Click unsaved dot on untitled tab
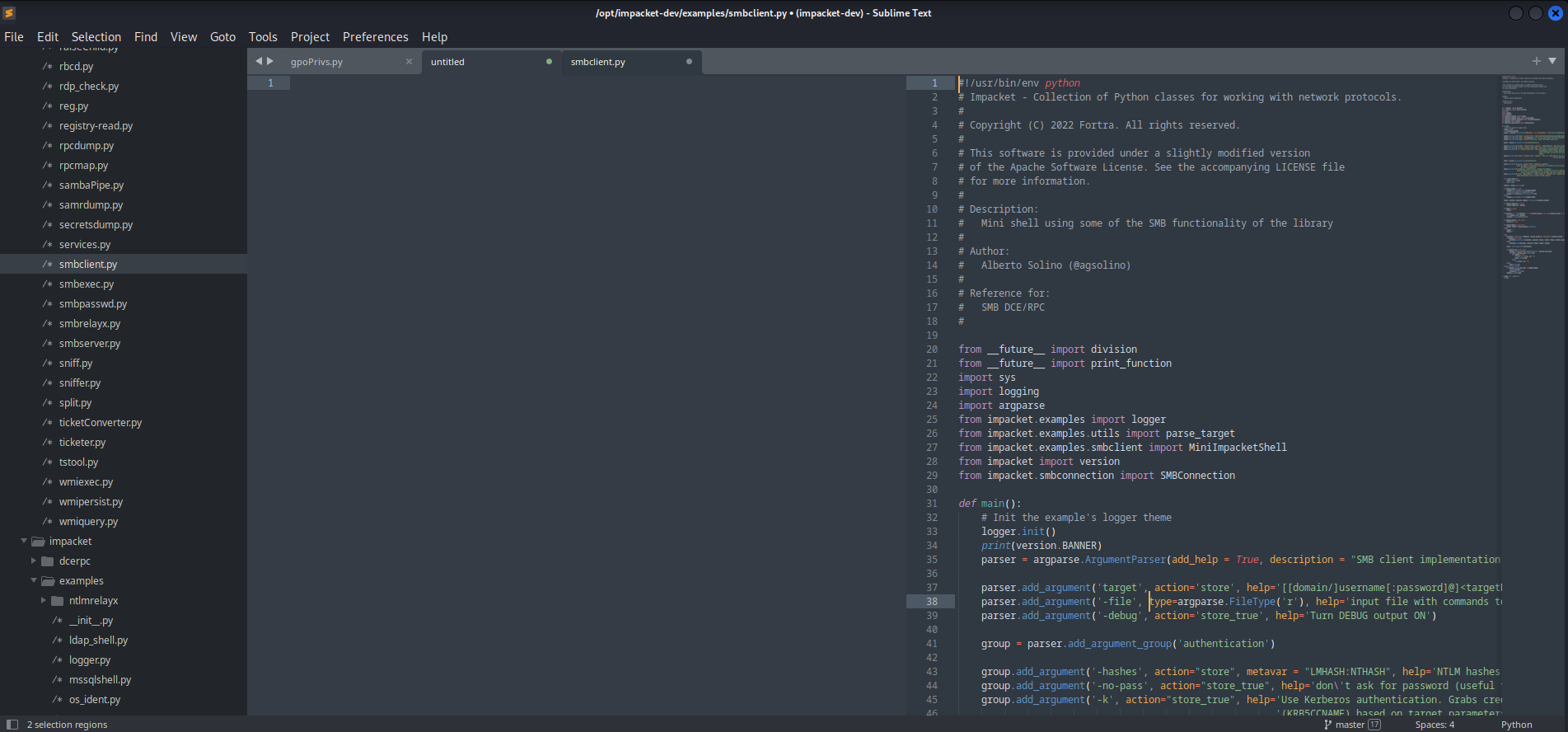 point(549,62)
